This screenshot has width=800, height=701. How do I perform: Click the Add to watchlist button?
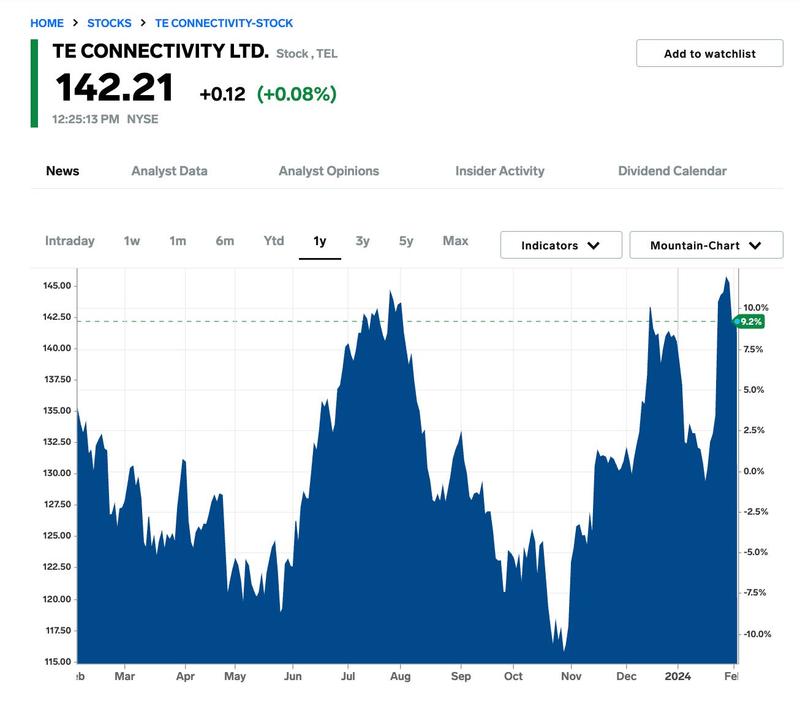pos(709,53)
